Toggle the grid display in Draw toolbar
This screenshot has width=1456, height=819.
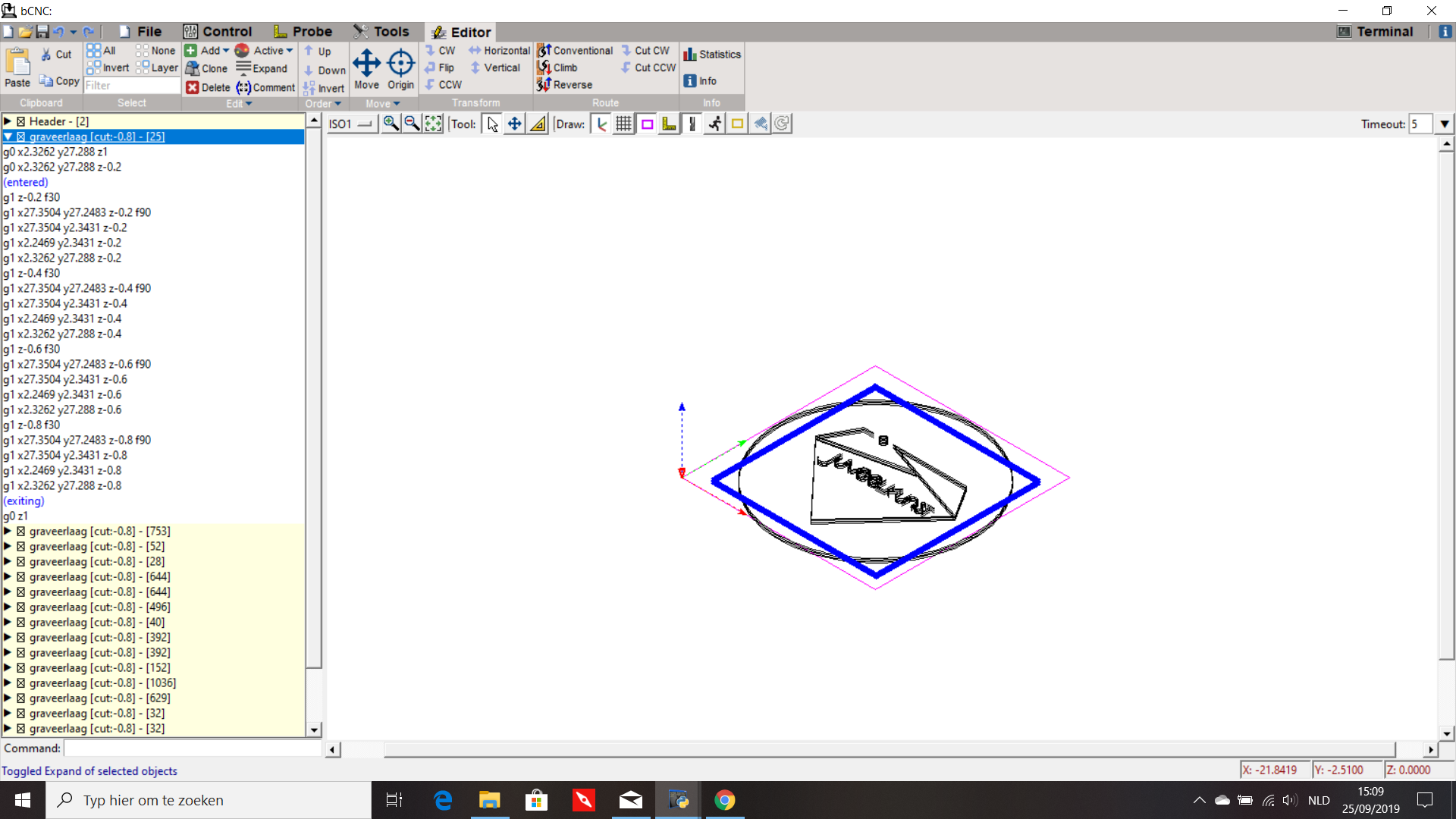click(x=623, y=124)
